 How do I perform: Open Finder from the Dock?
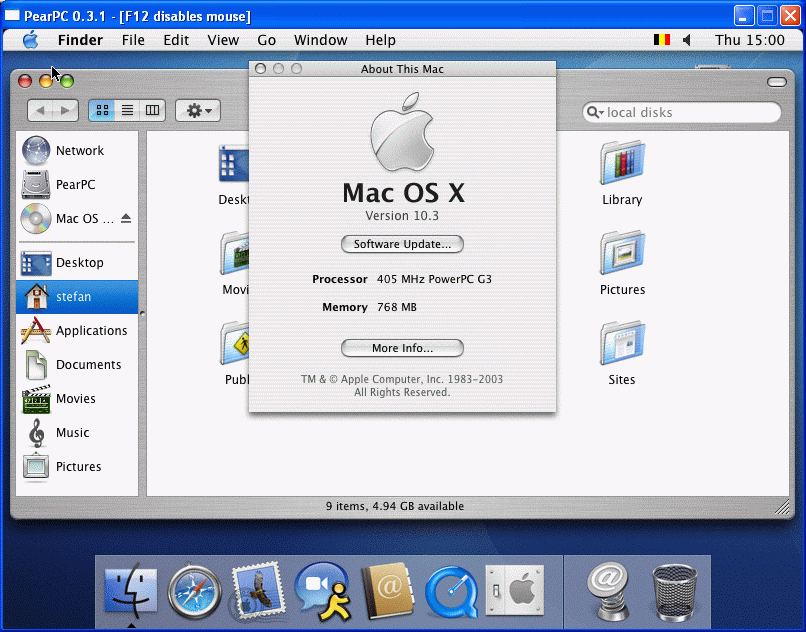click(131, 590)
